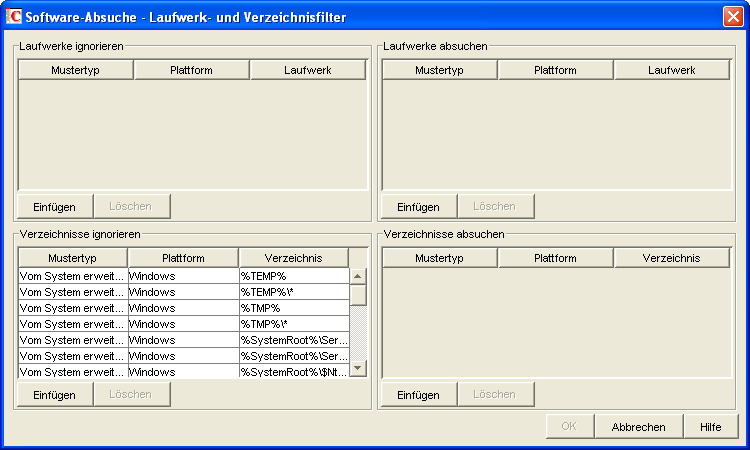750x450 pixels.
Task: Click Plattform header in Verzeichnisse ignorieren table
Action: tap(183, 258)
